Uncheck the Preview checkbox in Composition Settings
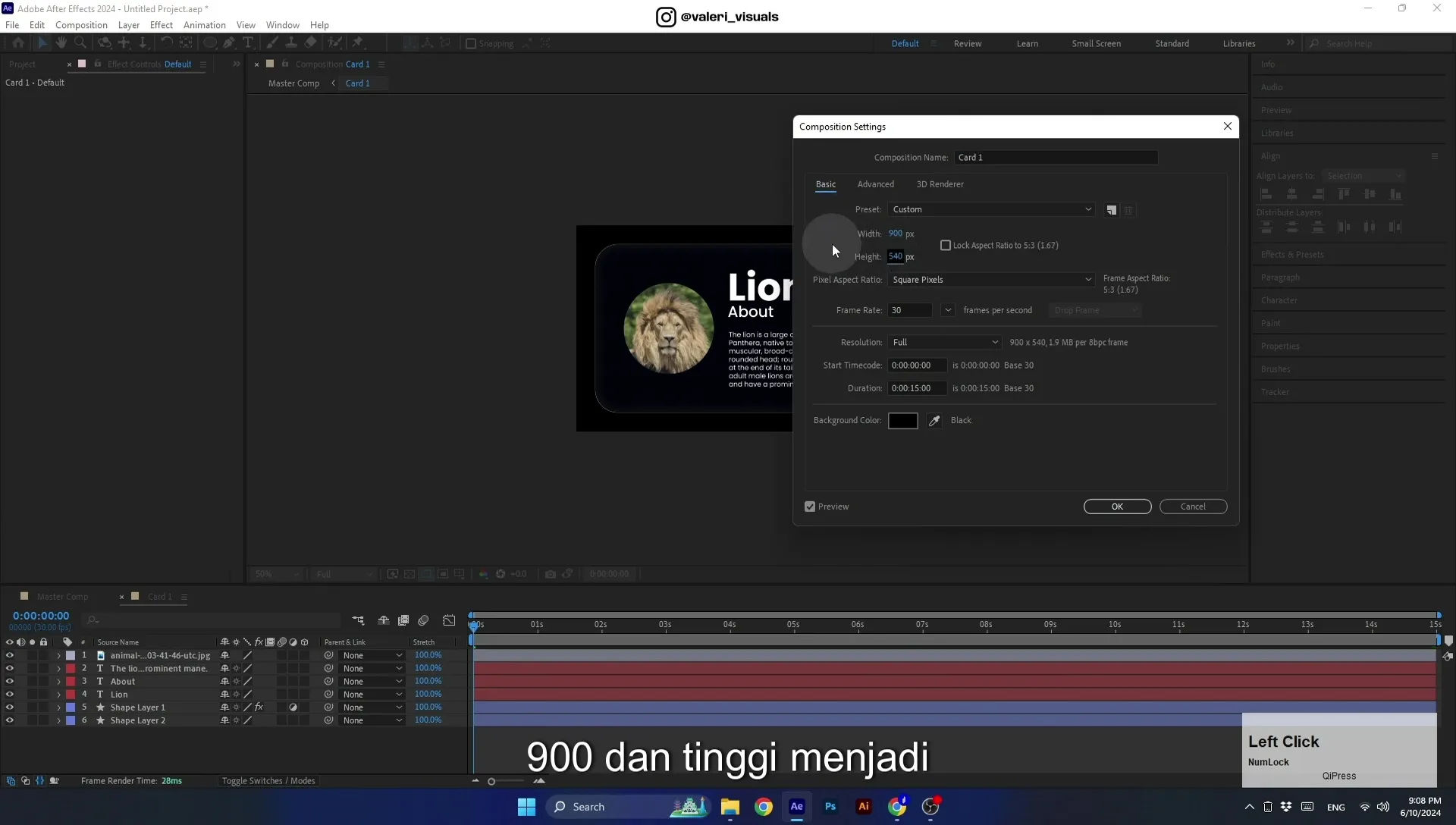The width and height of the screenshot is (1456, 825). 810,507
